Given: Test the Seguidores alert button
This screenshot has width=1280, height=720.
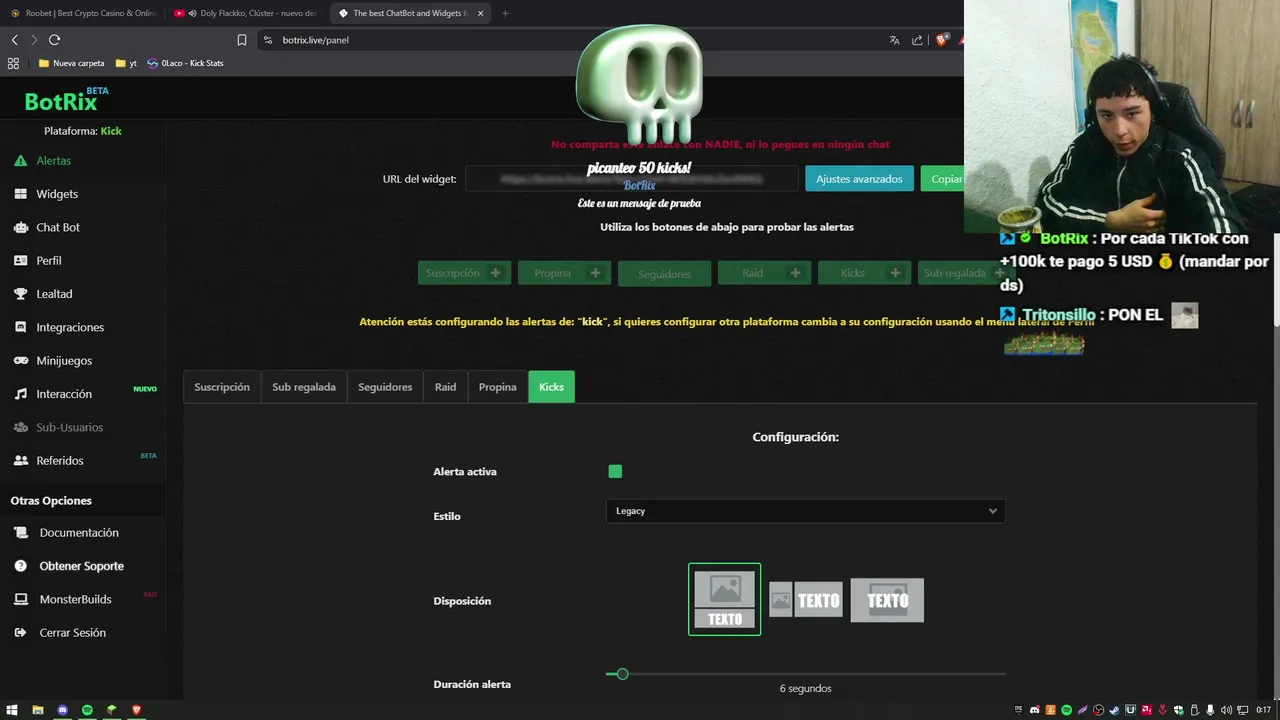Looking at the screenshot, I should pyautogui.click(x=664, y=274).
